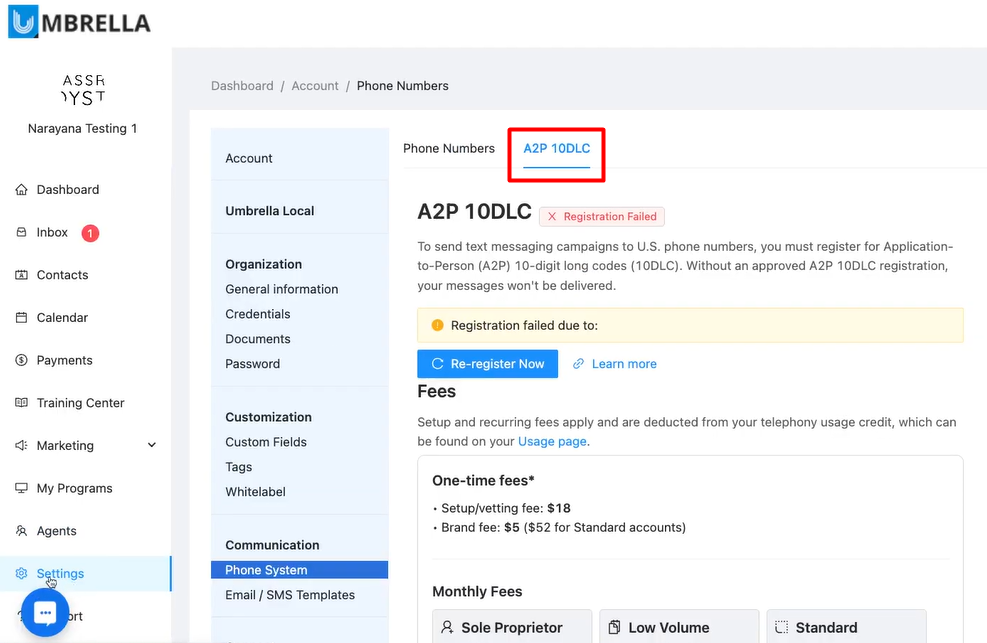Click the Re-register Now button

(x=487, y=364)
